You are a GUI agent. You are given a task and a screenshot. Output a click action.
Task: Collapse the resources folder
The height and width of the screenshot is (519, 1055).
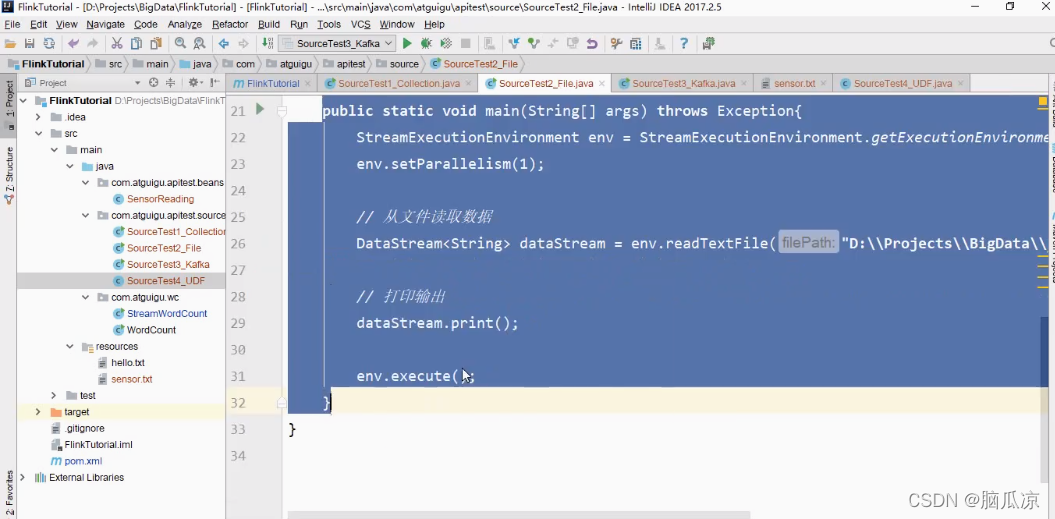[70, 346]
